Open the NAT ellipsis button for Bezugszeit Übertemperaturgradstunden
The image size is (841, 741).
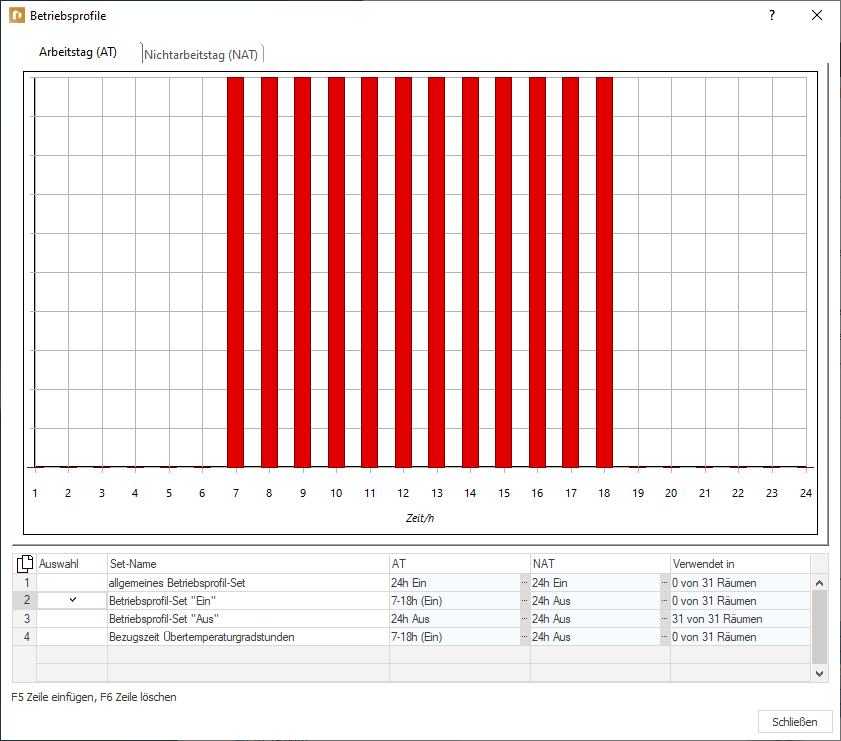pos(665,637)
